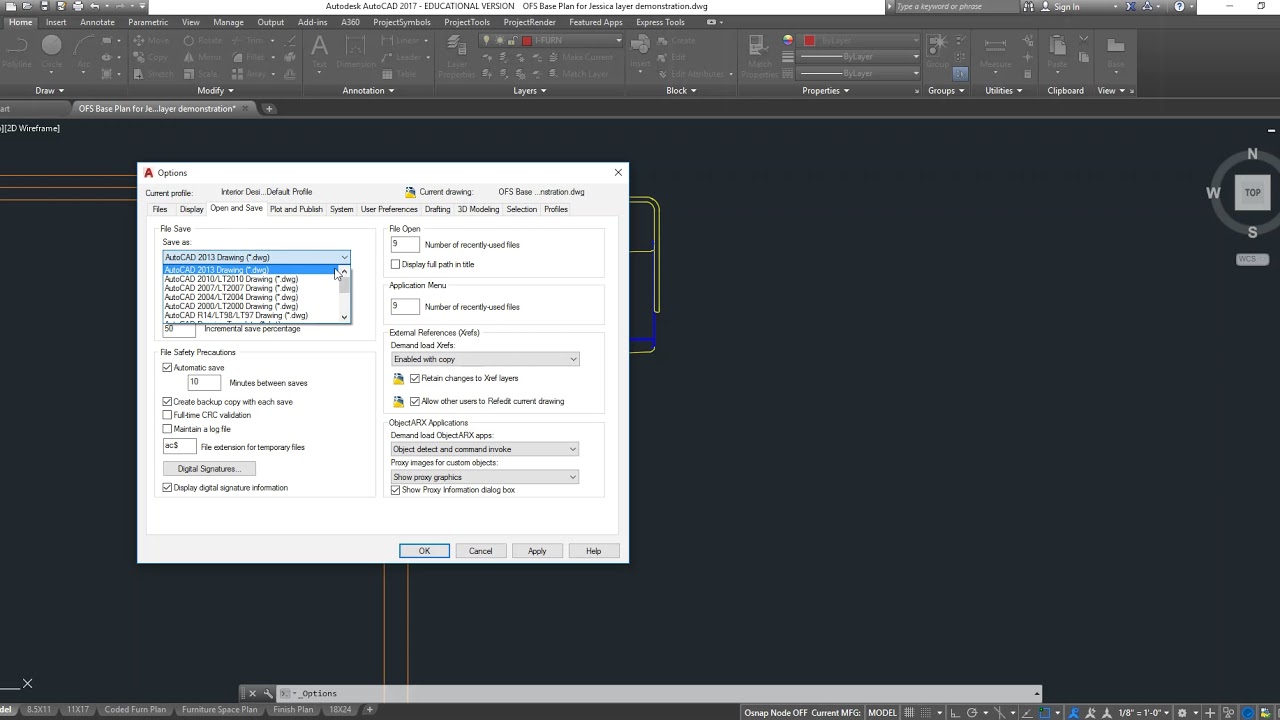Enable Full-time CRC validation
This screenshot has height=720, width=1280.
coord(167,415)
